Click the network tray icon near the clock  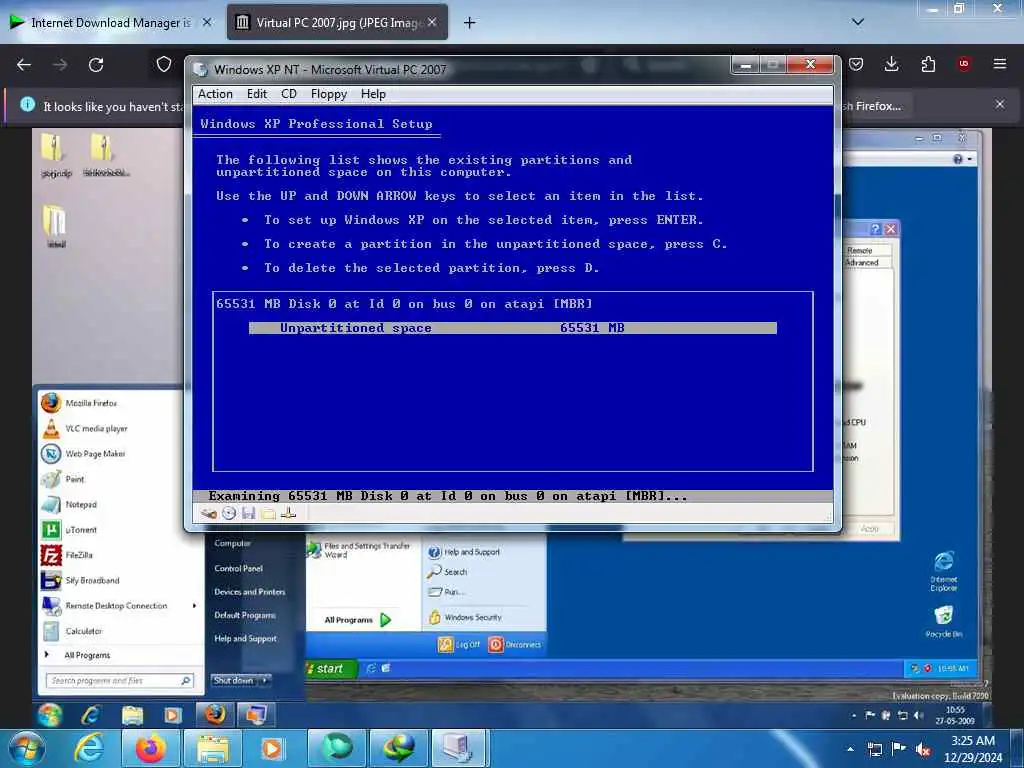pos(874,750)
